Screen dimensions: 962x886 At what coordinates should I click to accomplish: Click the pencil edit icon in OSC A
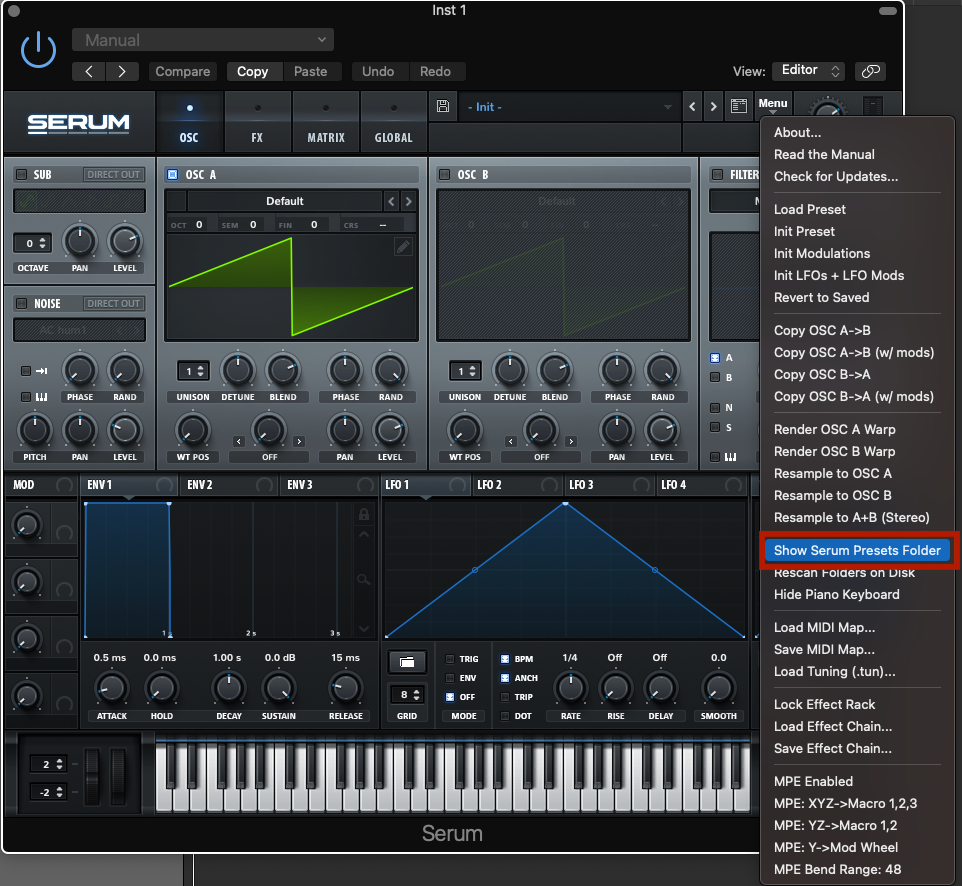pos(403,247)
